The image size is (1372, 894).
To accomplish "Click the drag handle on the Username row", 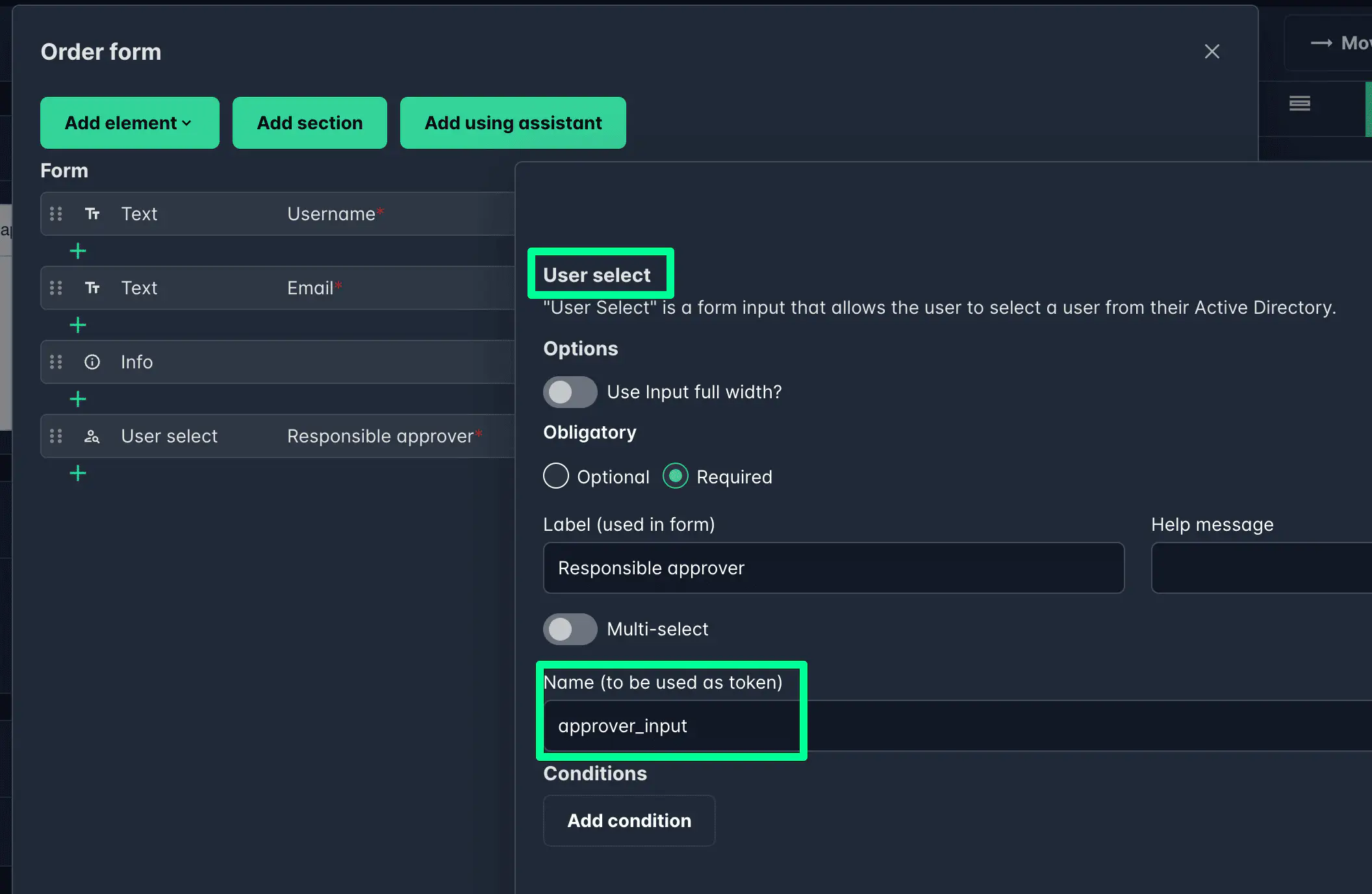I will tap(56, 214).
